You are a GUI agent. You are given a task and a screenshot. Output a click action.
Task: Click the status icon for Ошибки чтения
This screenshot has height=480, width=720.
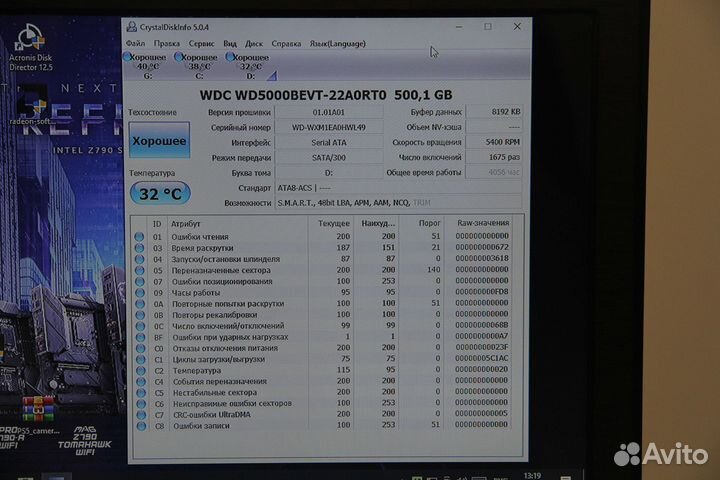139,237
